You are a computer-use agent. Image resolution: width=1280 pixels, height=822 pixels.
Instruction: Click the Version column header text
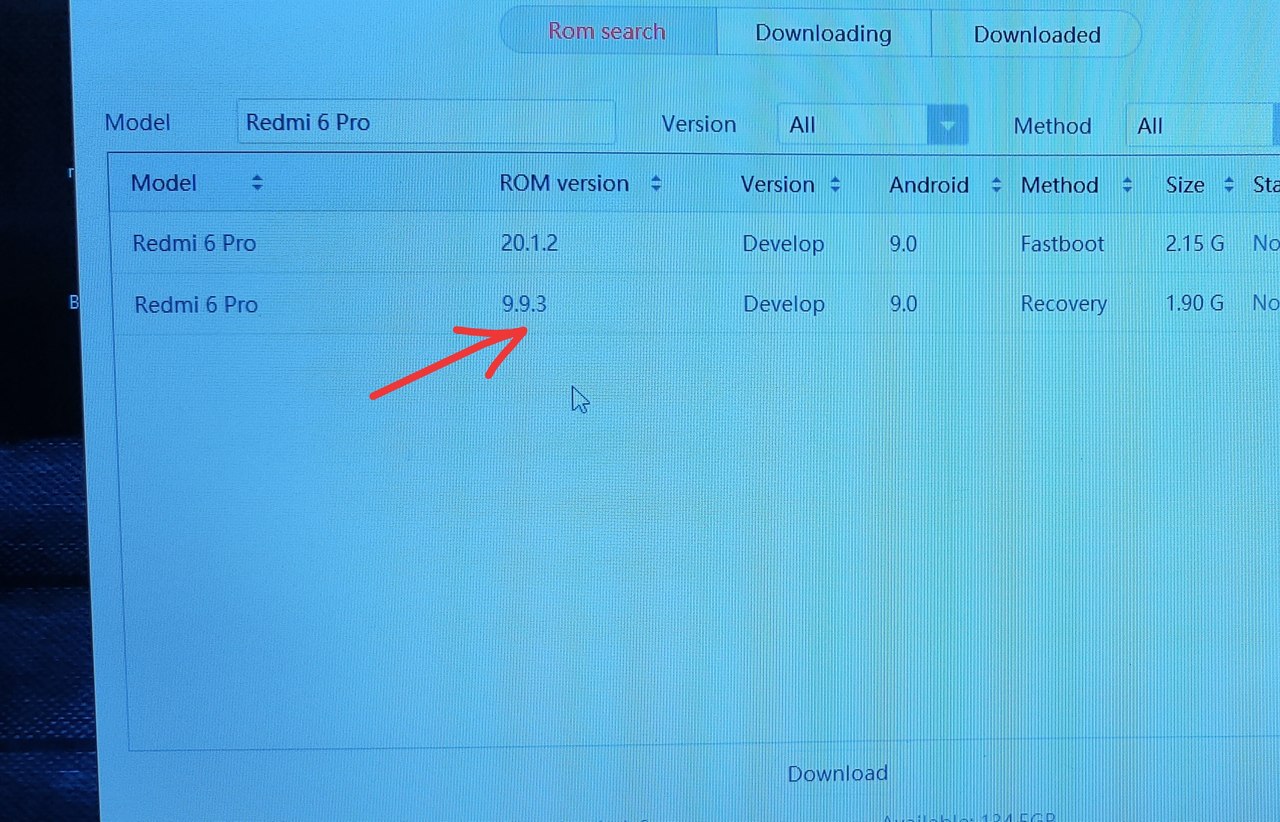(x=778, y=185)
